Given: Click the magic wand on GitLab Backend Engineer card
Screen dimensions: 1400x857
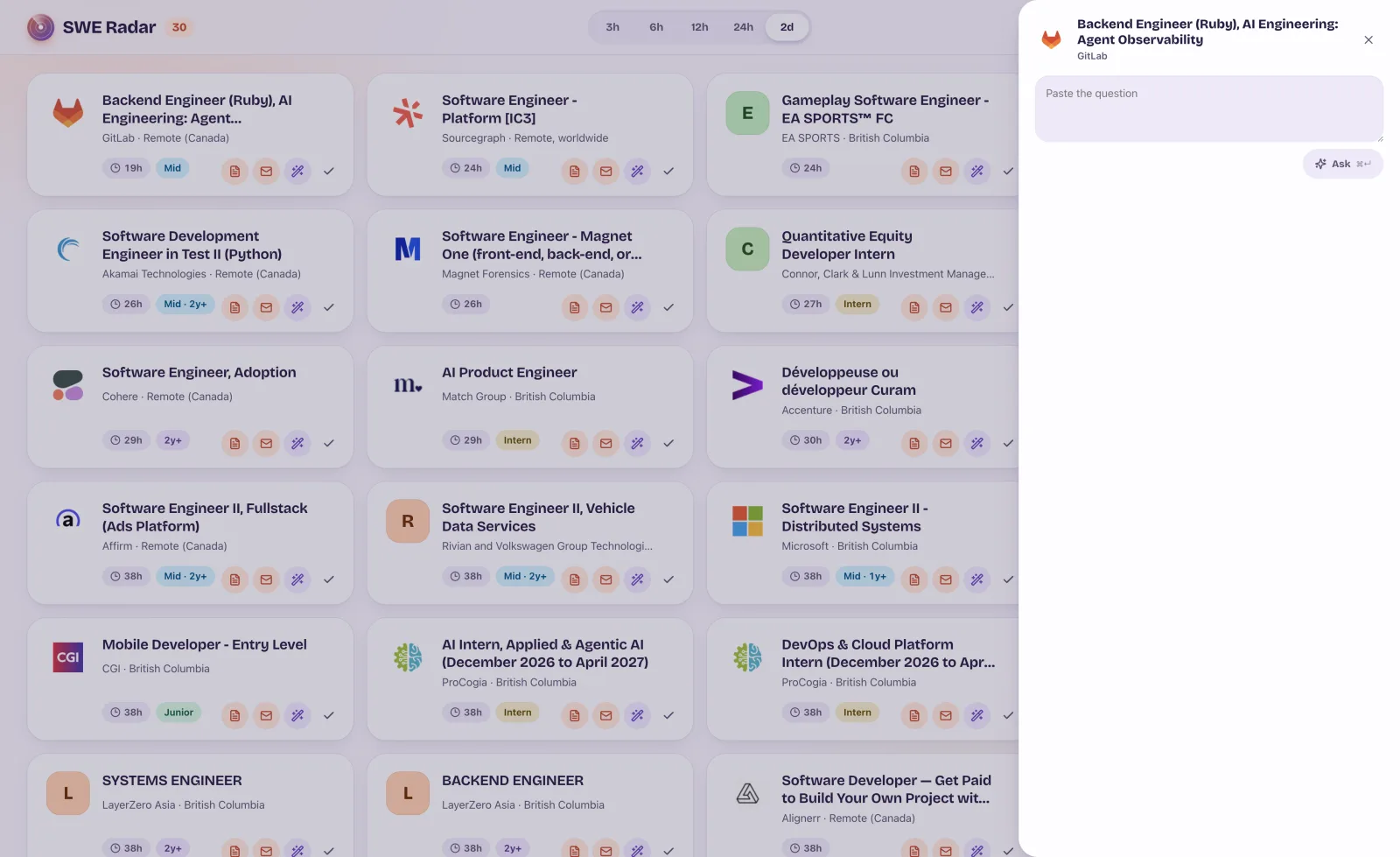Looking at the screenshot, I should coord(297,171).
